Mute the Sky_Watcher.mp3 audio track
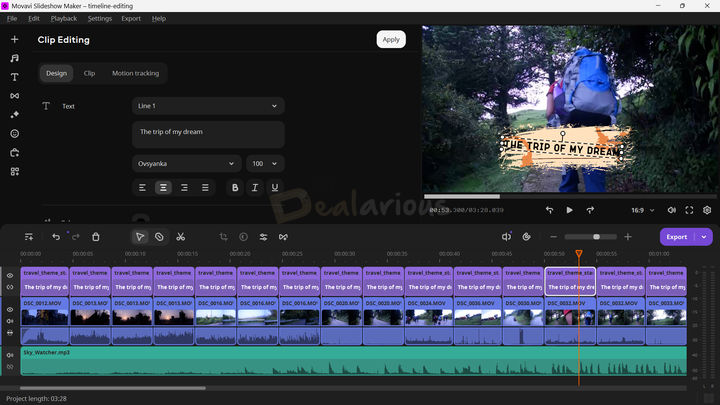Image resolution: width=720 pixels, height=405 pixels. coord(10,355)
